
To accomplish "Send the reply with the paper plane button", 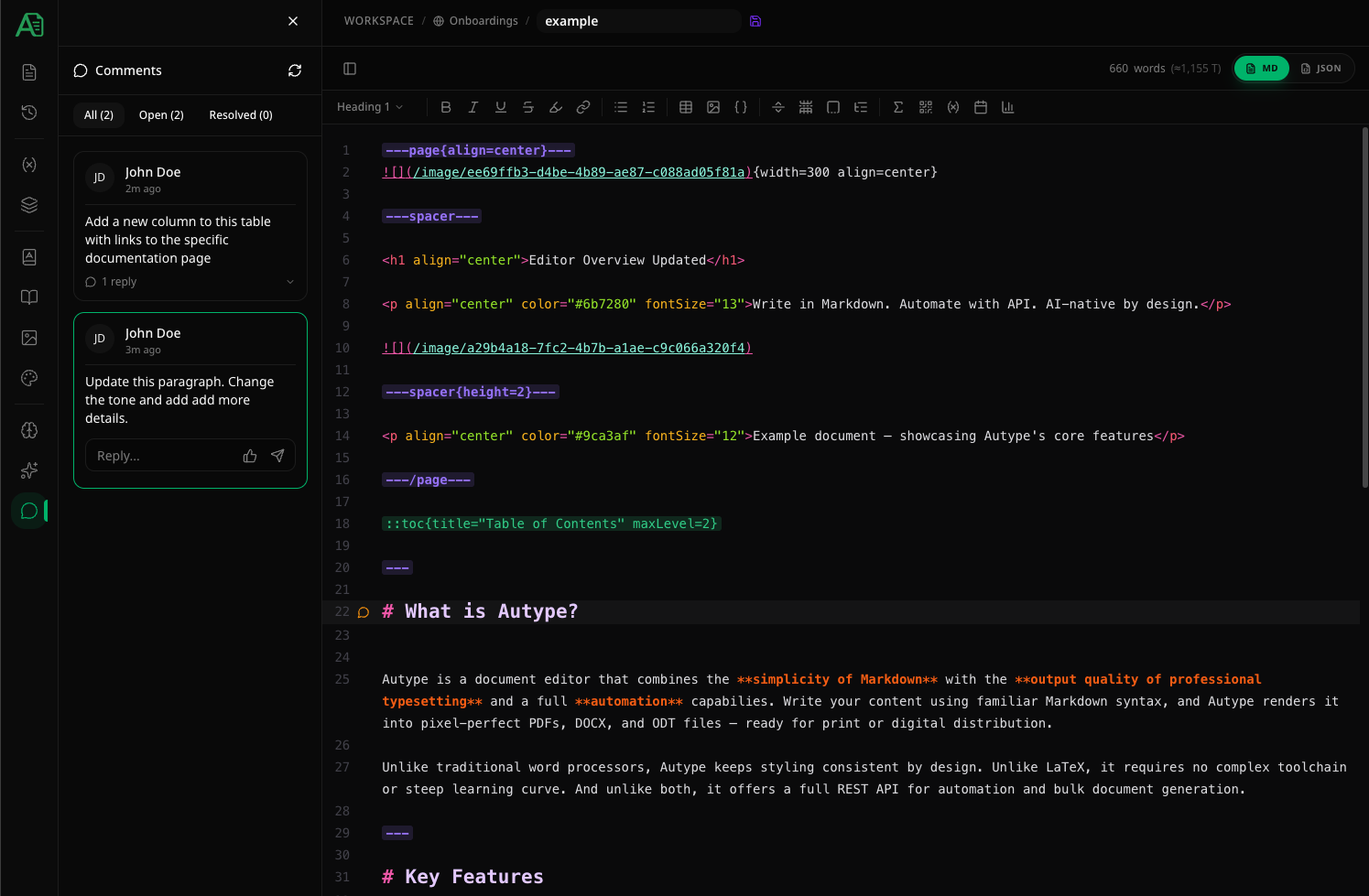I will pyautogui.click(x=277, y=455).
